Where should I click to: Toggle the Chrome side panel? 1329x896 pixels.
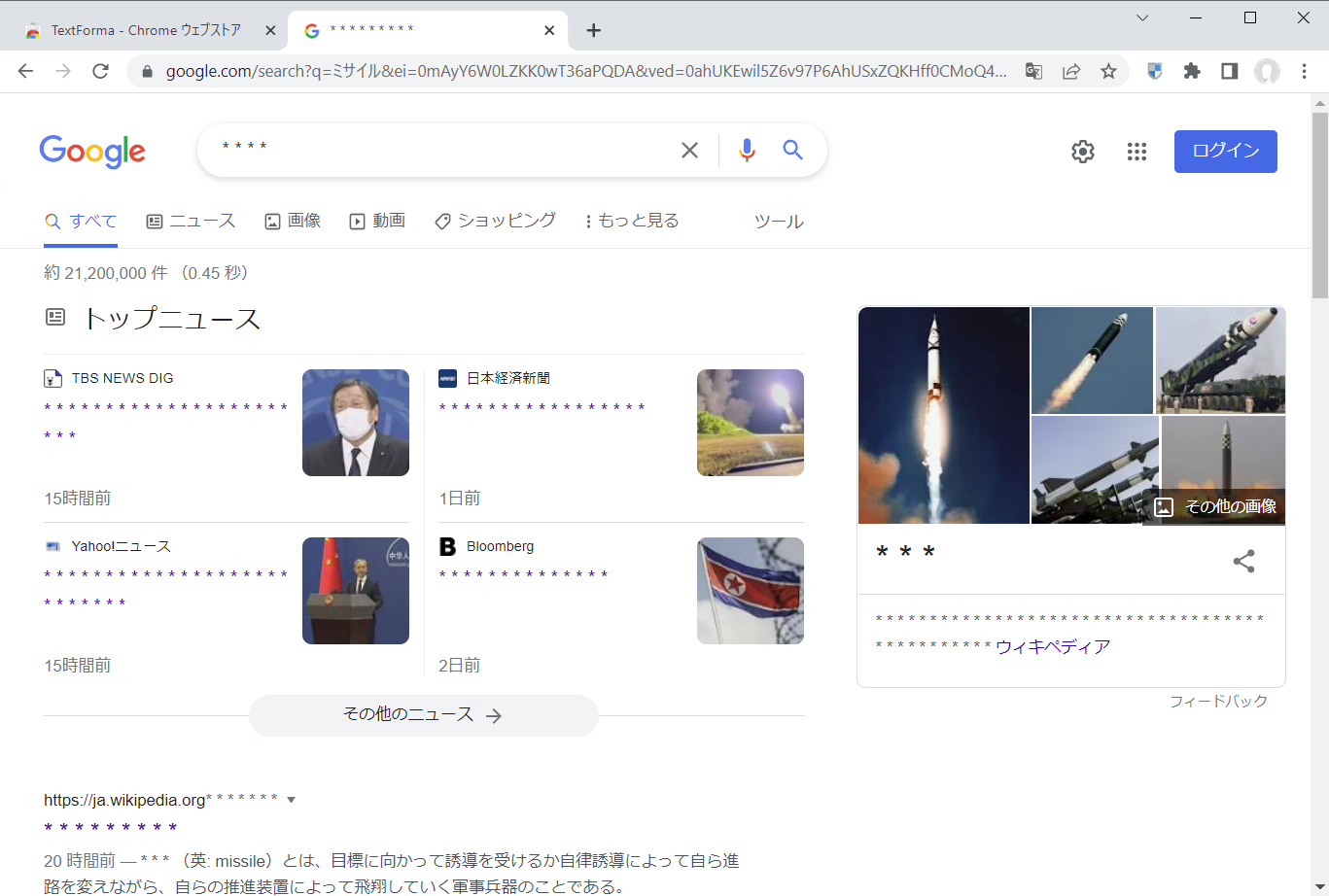1229,71
